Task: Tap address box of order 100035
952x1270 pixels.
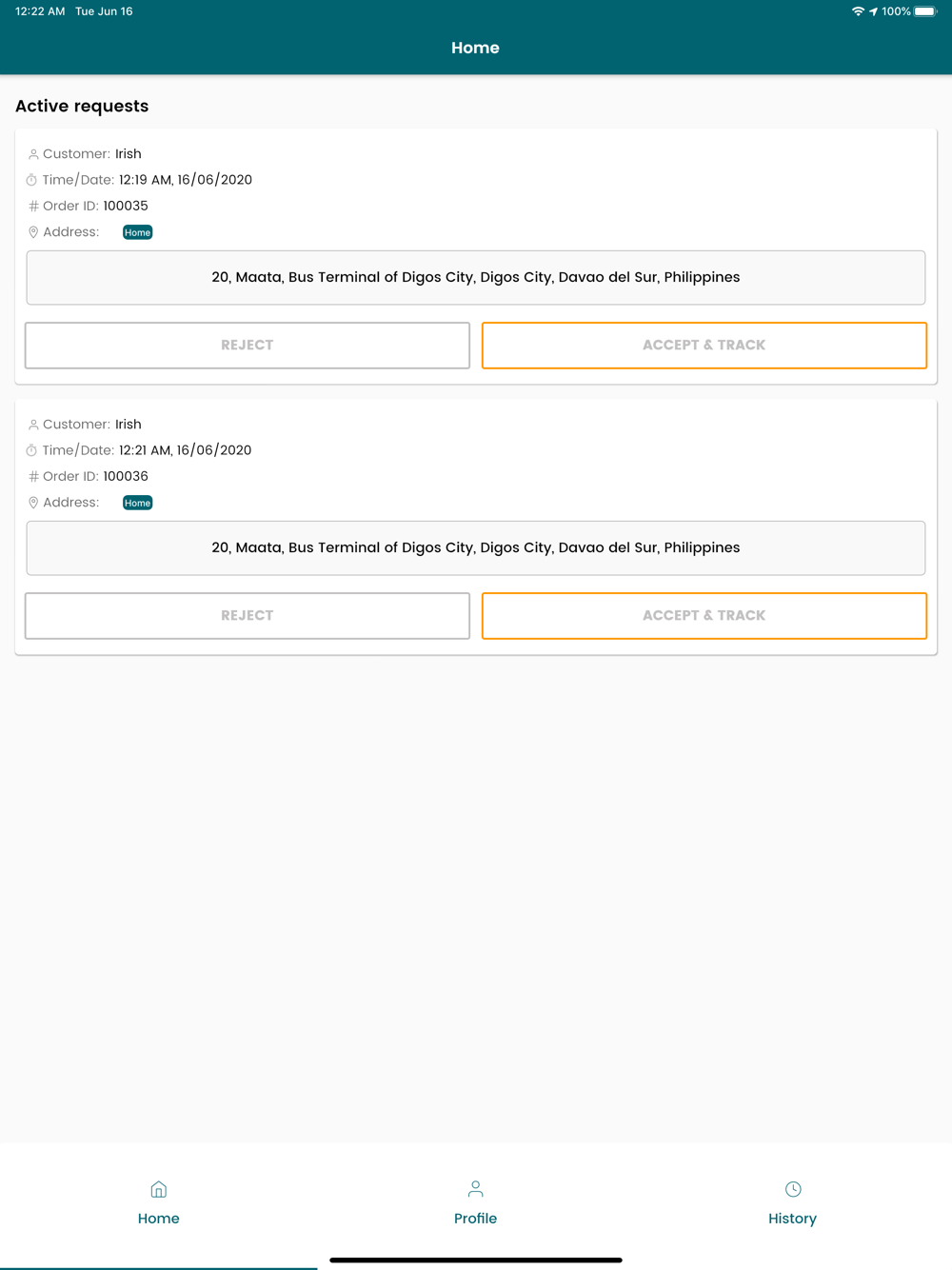Action: click(476, 278)
